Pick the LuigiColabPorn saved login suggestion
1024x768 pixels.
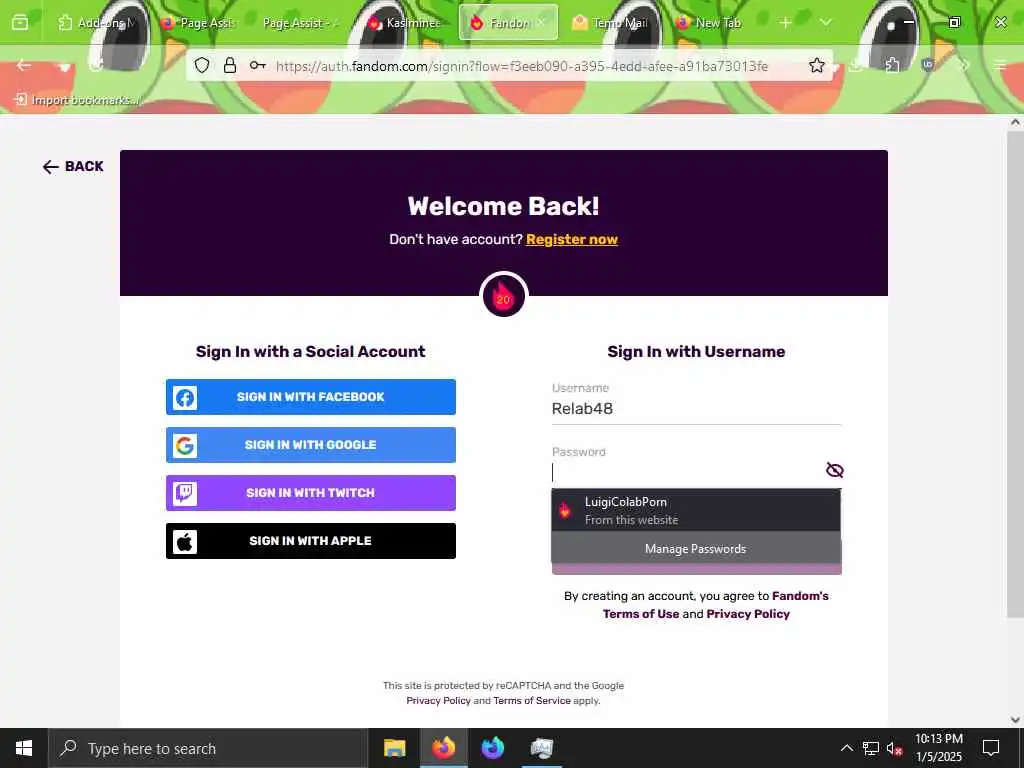[696, 511]
